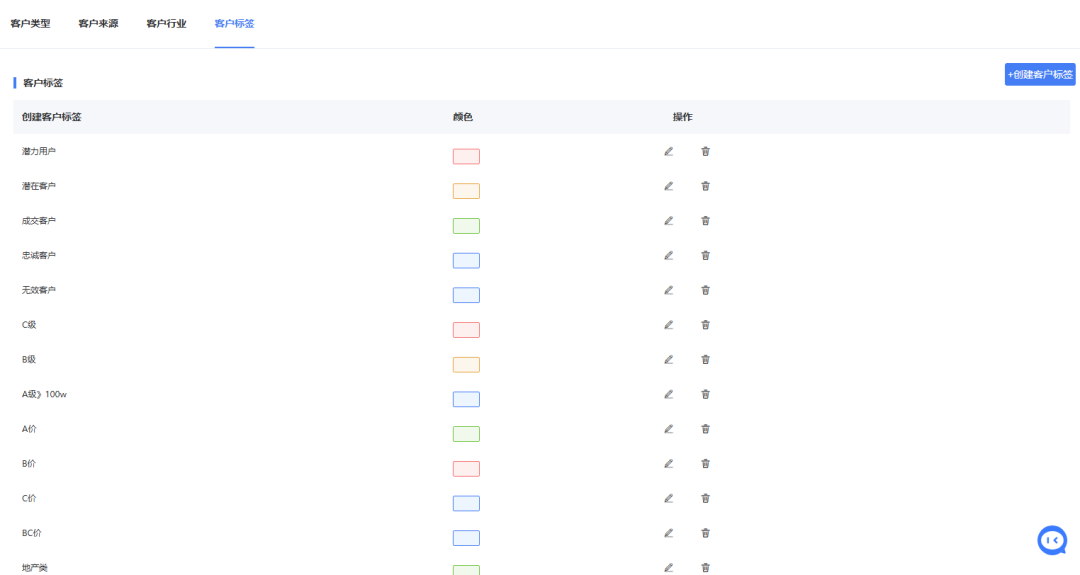Select the A级》100w tag name

[44, 395]
